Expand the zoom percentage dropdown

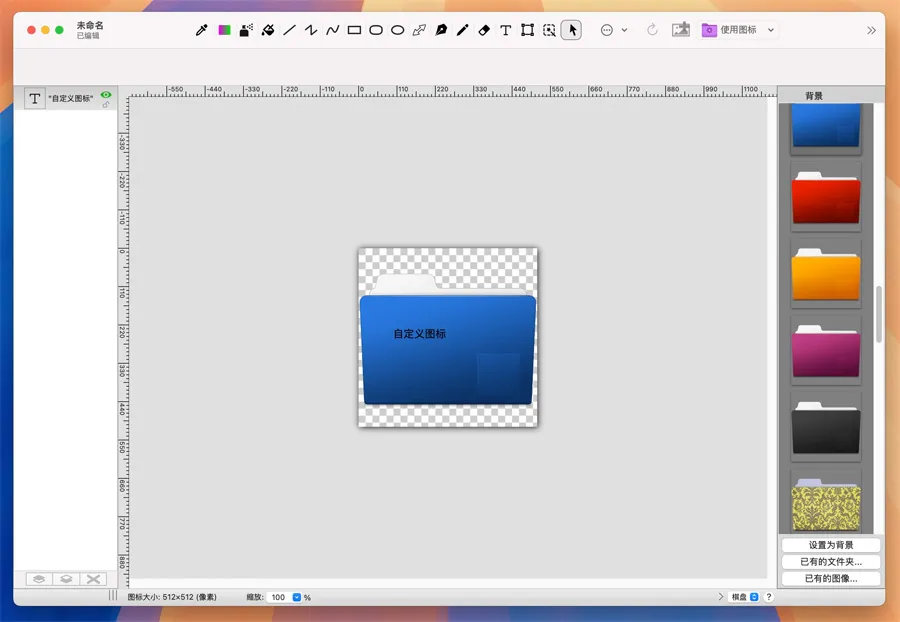coord(297,597)
